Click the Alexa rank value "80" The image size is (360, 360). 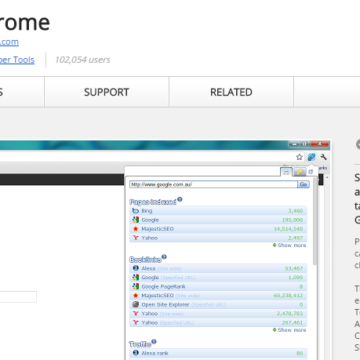[299, 353]
